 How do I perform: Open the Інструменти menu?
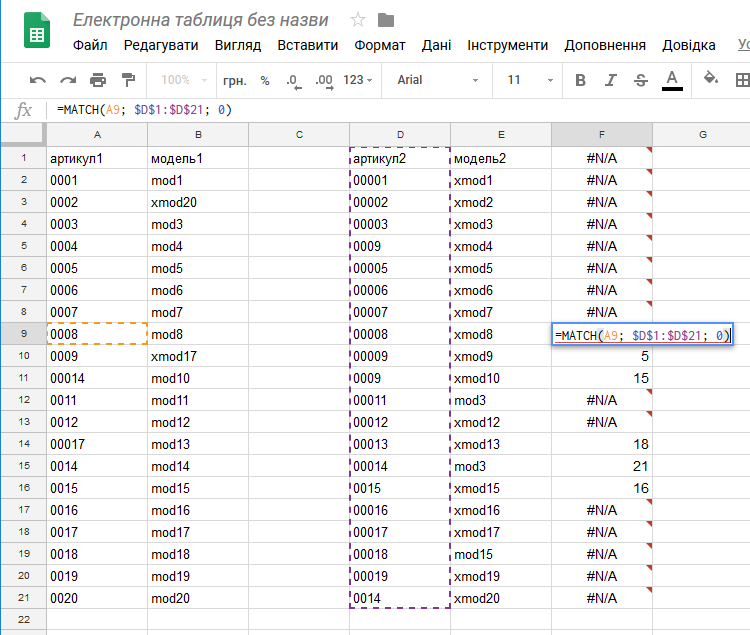point(507,45)
